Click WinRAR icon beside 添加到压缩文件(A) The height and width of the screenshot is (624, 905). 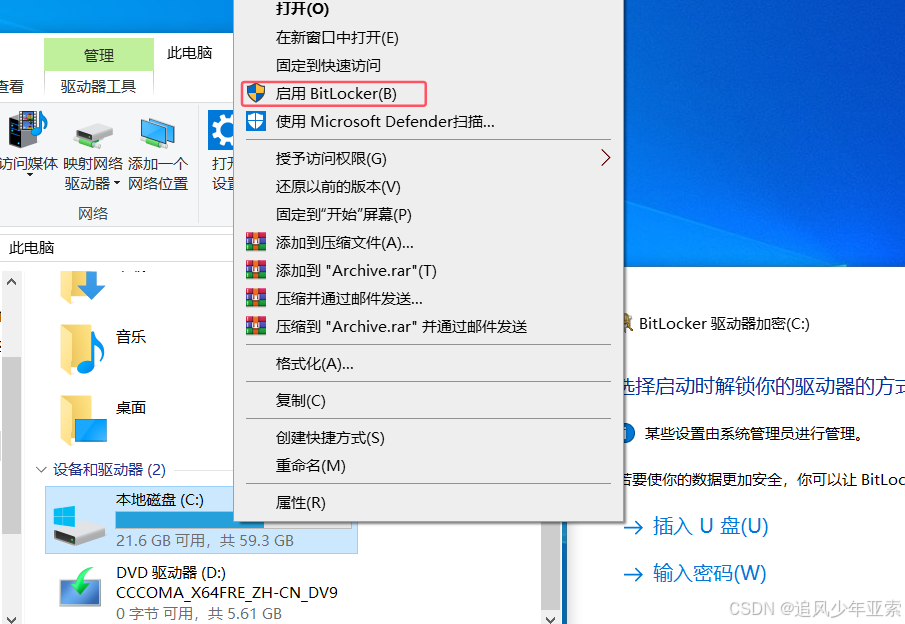click(x=256, y=242)
